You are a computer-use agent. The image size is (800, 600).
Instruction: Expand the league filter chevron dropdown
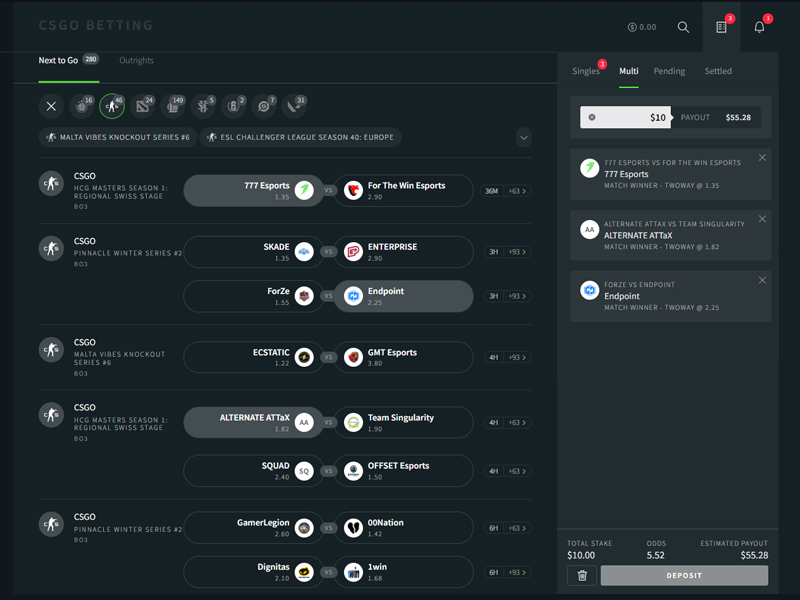coord(523,137)
